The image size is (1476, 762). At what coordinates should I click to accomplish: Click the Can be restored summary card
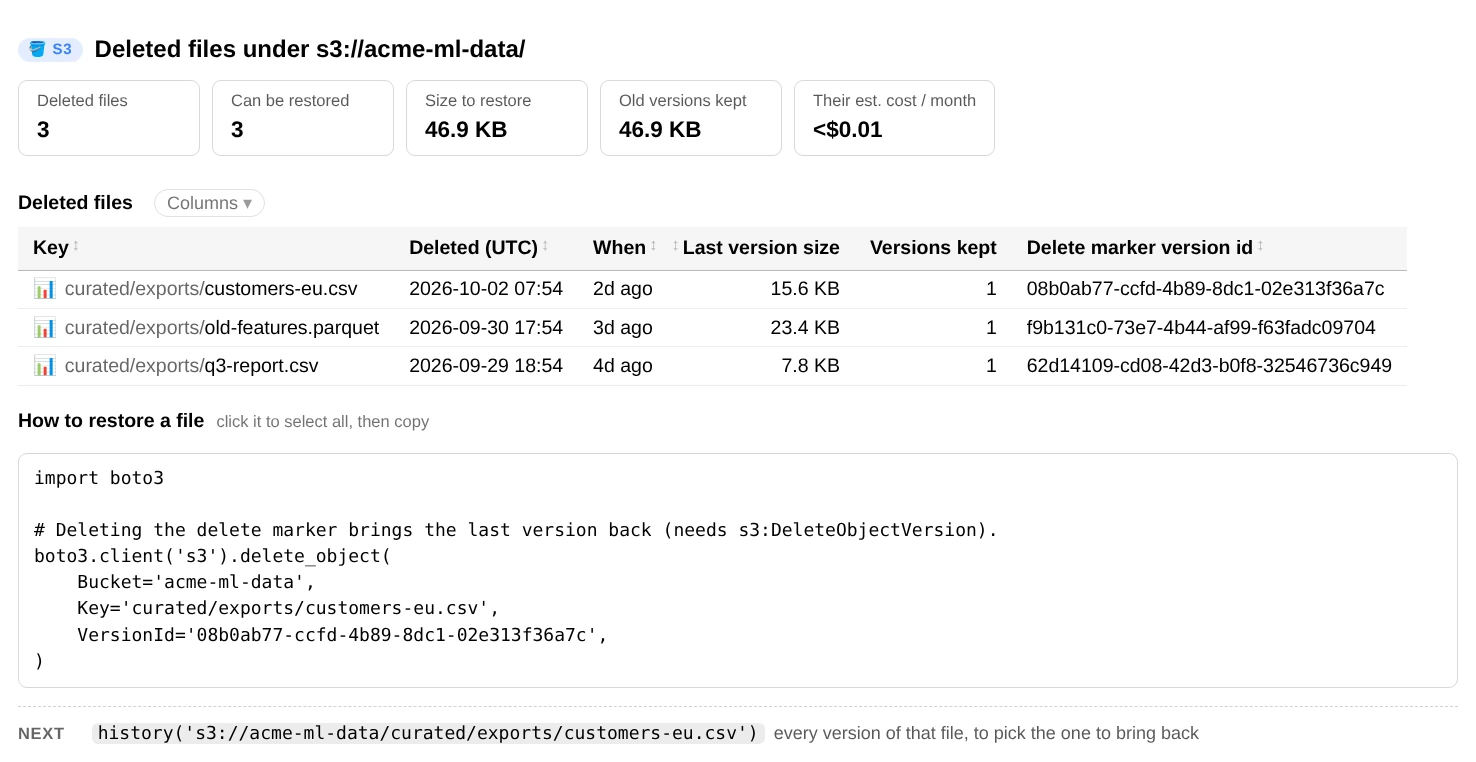tap(303, 118)
